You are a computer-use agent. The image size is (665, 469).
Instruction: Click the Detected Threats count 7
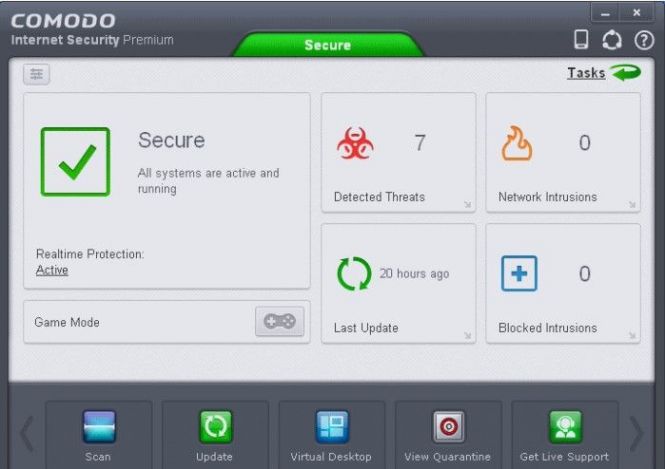click(x=420, y=143)
